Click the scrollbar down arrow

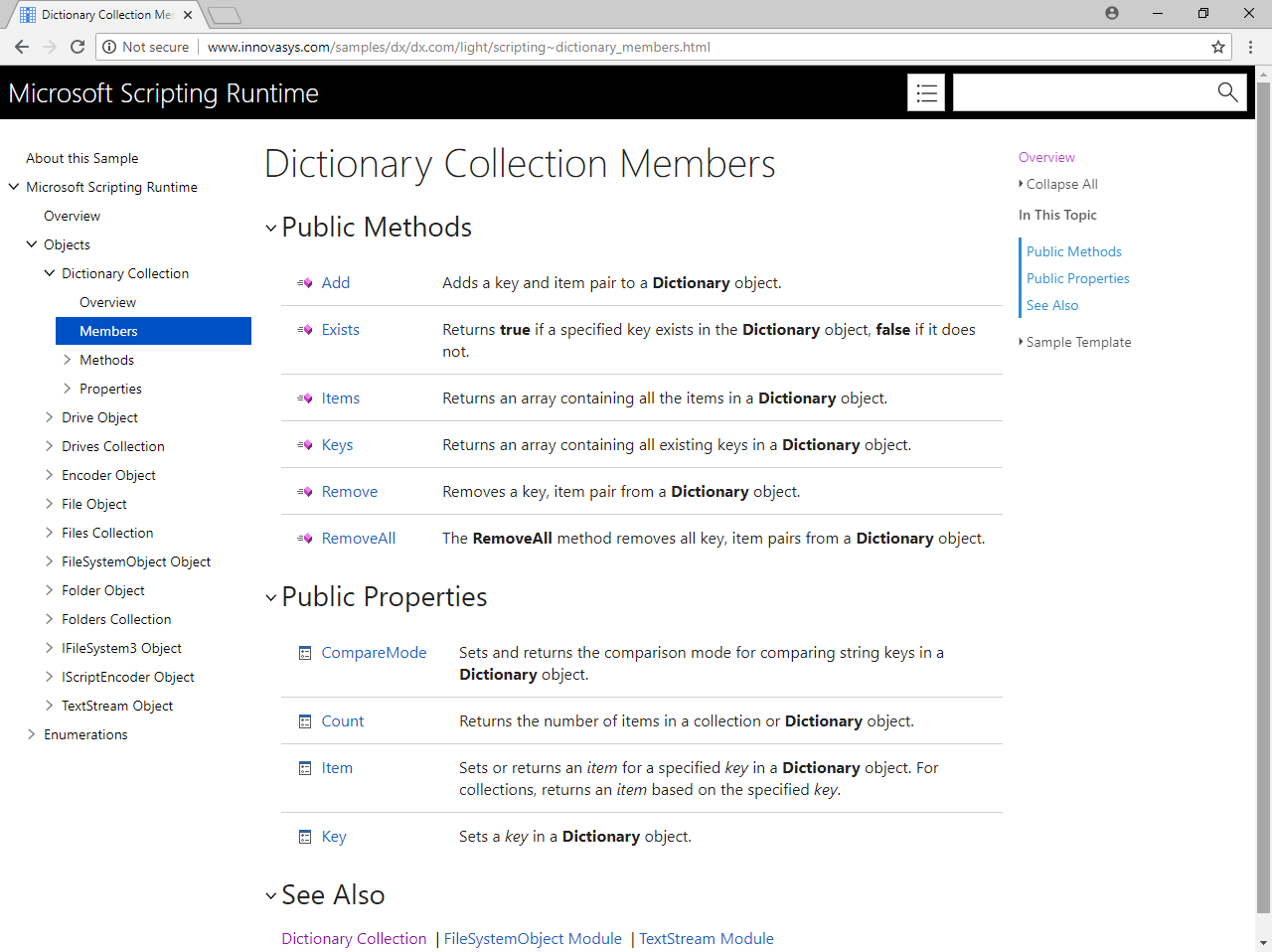tap(1264, 942)
